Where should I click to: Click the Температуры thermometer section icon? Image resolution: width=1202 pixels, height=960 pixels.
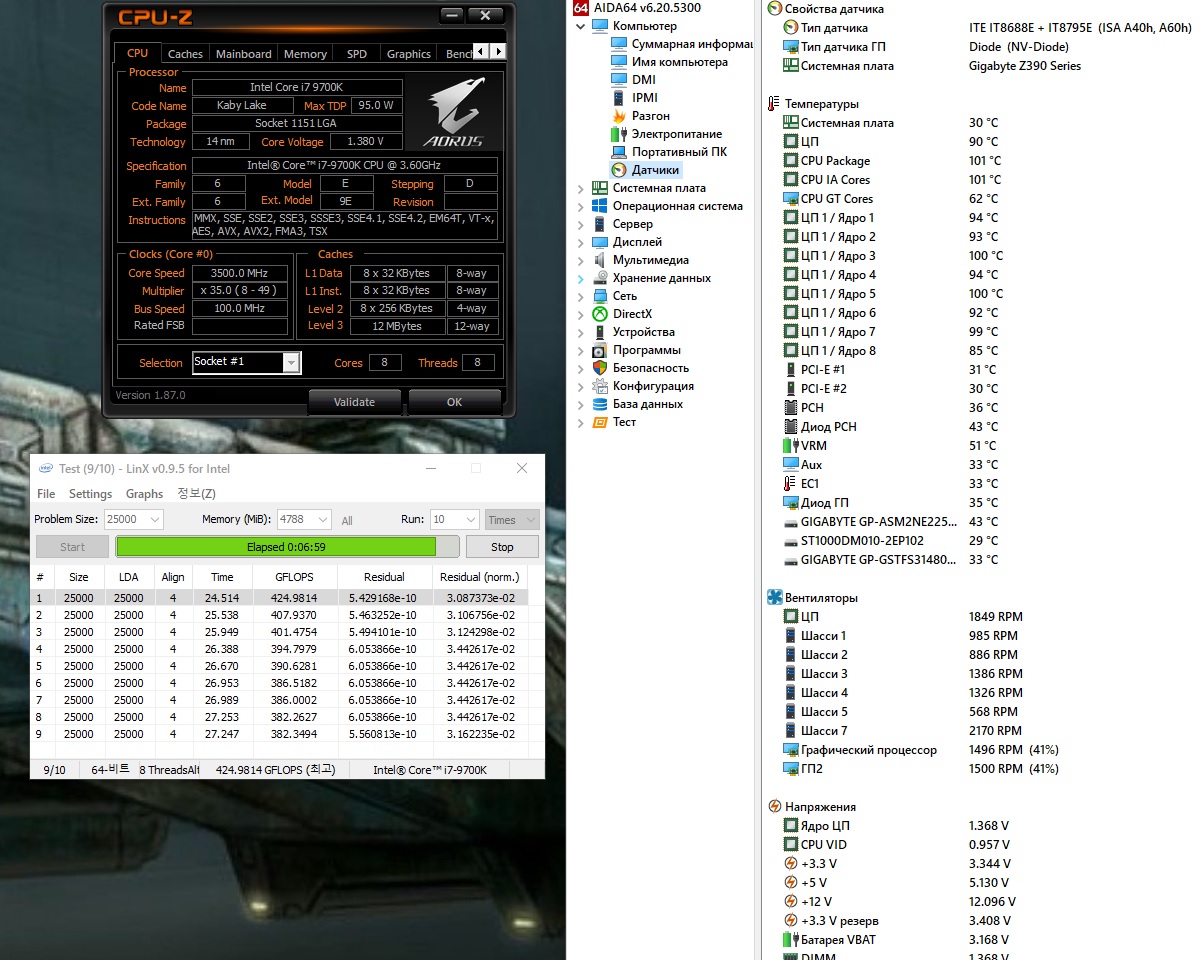pyautogui.click(x=774, y=104)
